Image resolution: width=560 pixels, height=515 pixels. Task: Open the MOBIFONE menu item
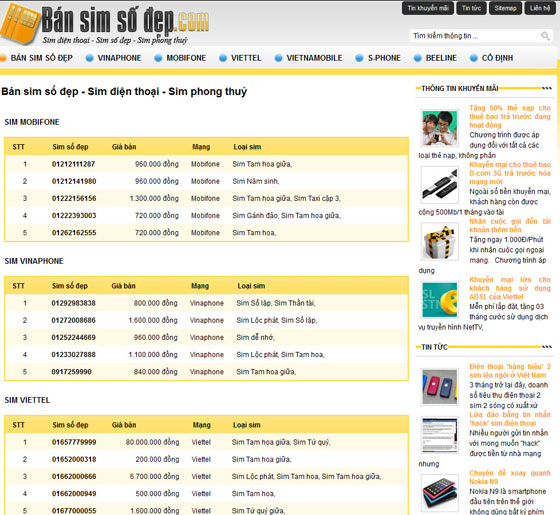click(x=186, y=58)
